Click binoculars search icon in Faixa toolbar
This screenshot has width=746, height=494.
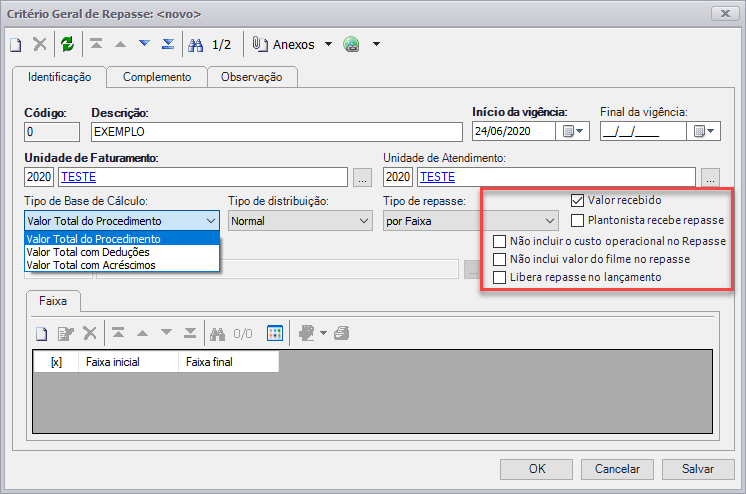point(217,334)
